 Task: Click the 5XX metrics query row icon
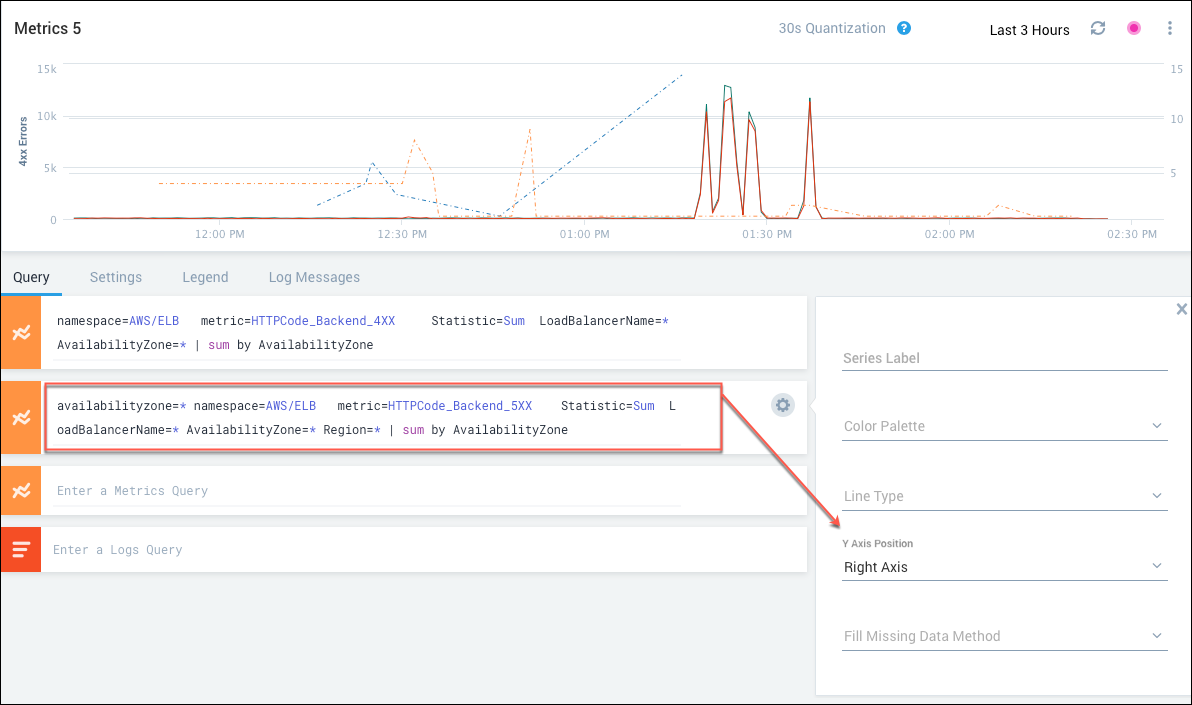pos(21,418)
